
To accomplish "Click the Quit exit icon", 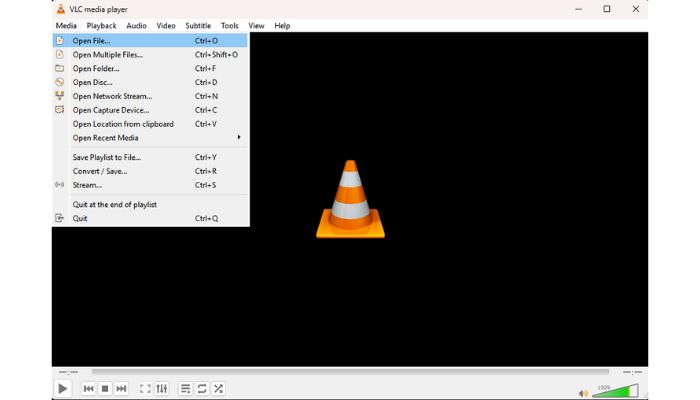I will [x=59, y=218].
